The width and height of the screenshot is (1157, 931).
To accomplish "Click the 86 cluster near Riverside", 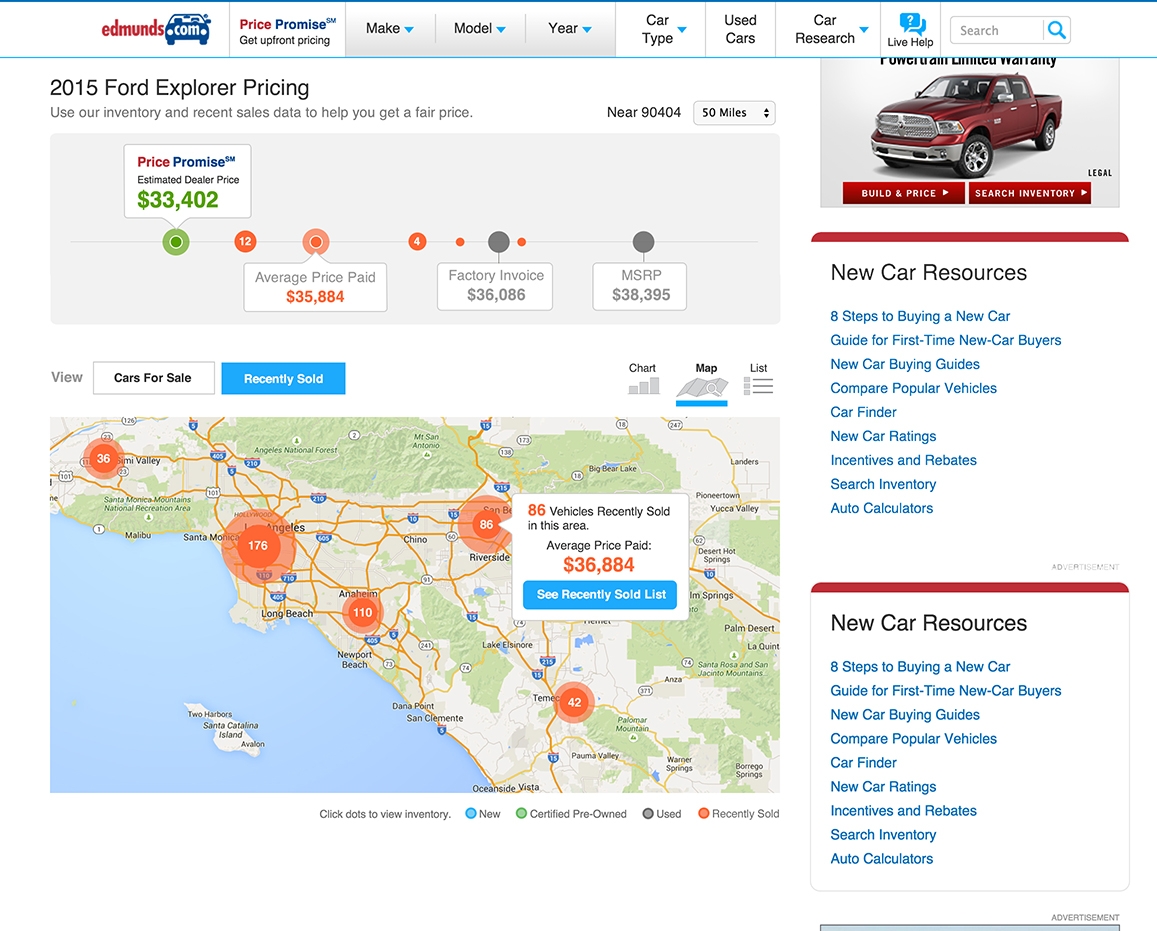I will pyautogui.click(x=486, y=525).
